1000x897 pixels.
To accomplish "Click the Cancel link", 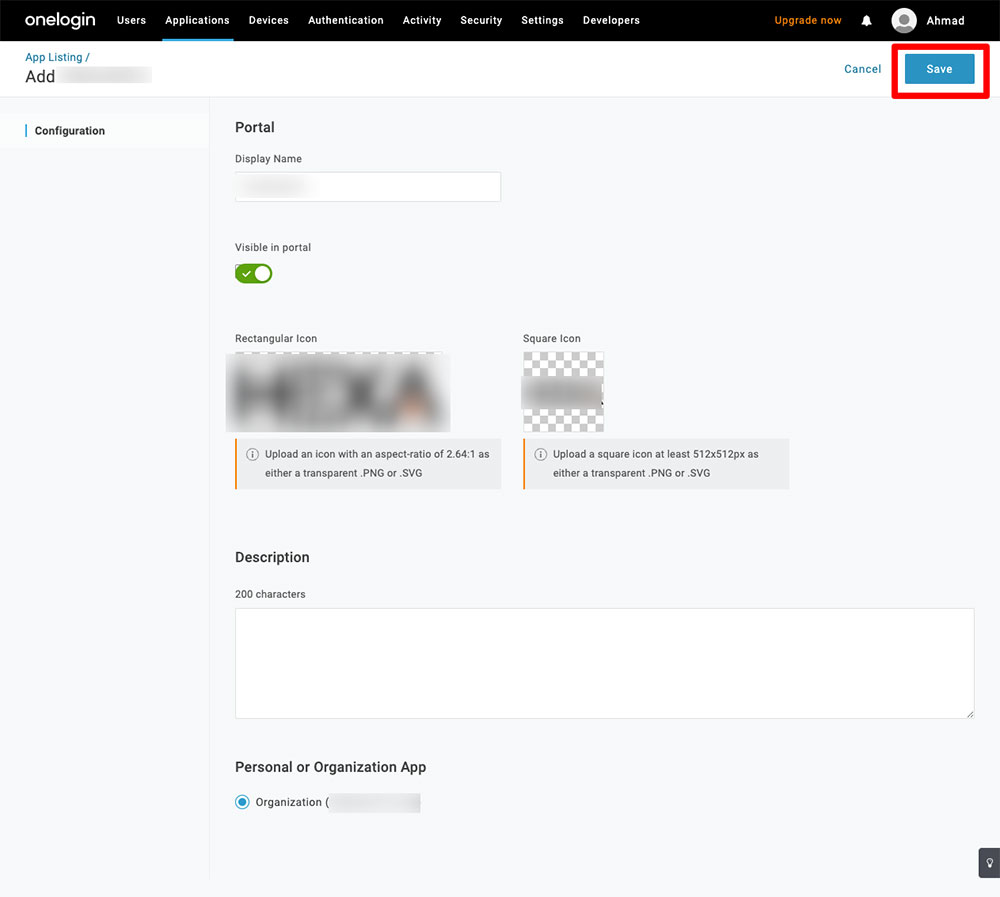I will tap(862, 69).
